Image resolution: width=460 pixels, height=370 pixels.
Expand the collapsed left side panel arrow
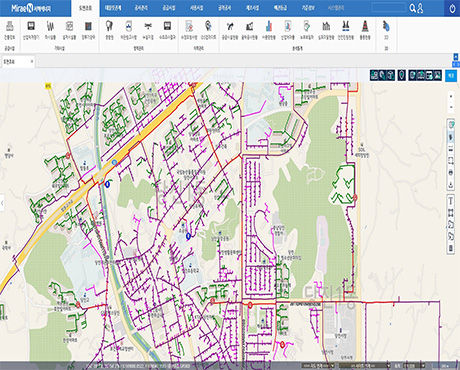coord(2,203)
